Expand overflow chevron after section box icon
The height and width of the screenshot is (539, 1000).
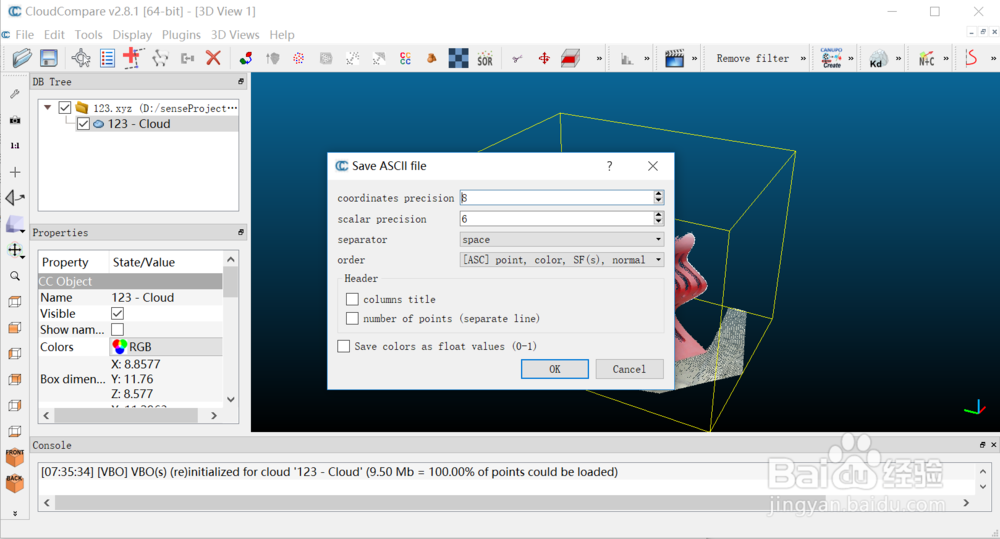[x=599, y=59]
